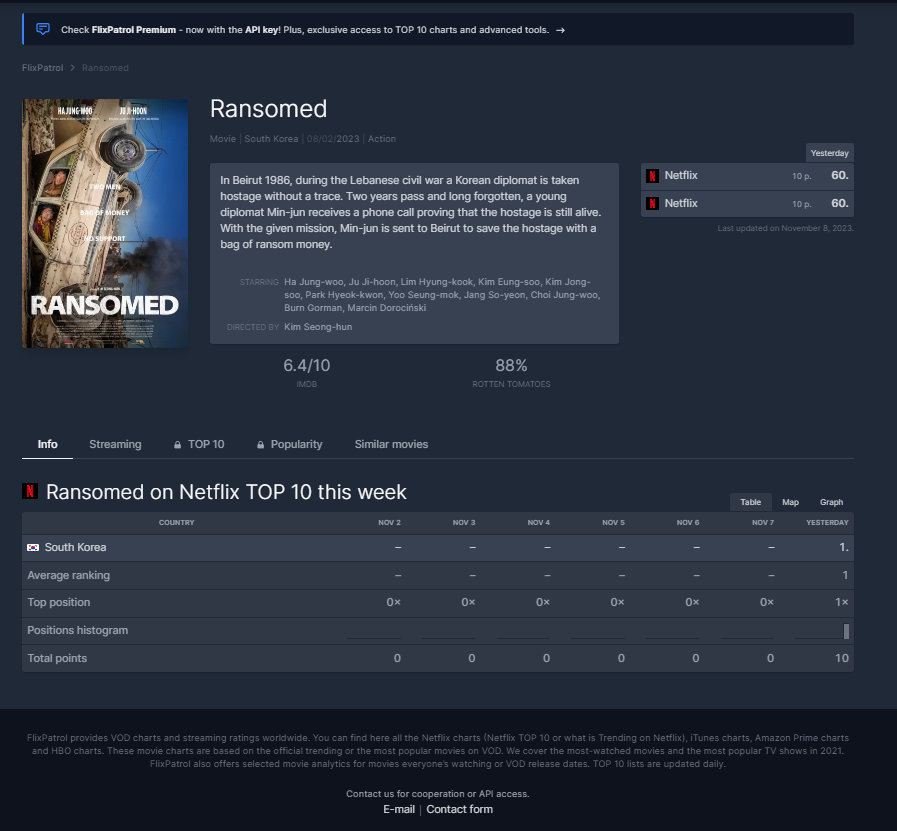Click Netflix logo beside 'Ransomed on Netflix' heading
The width and height of the screenshot is (897, 831).
[30, 491]
